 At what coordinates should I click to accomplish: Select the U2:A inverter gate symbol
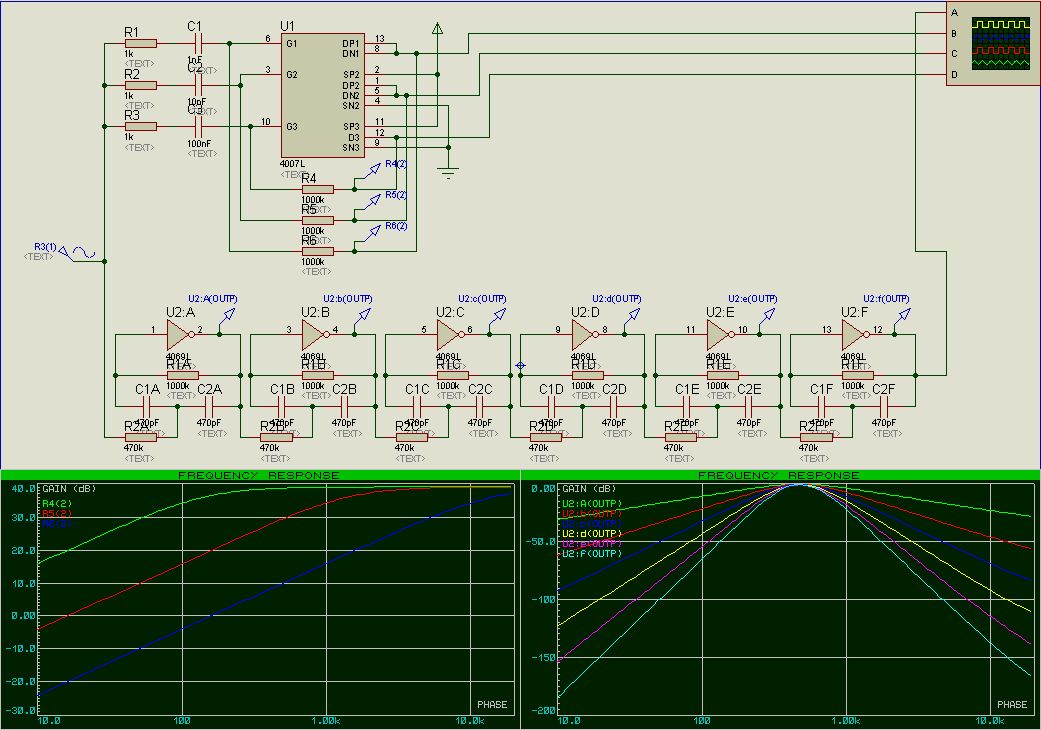click(x=180, y=335)
